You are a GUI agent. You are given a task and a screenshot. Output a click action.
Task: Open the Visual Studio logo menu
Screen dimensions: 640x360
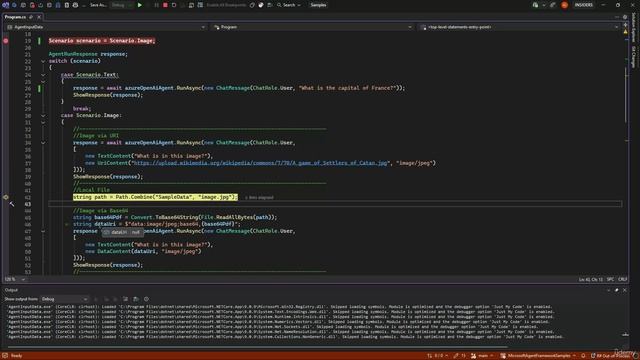click(5, 5)
